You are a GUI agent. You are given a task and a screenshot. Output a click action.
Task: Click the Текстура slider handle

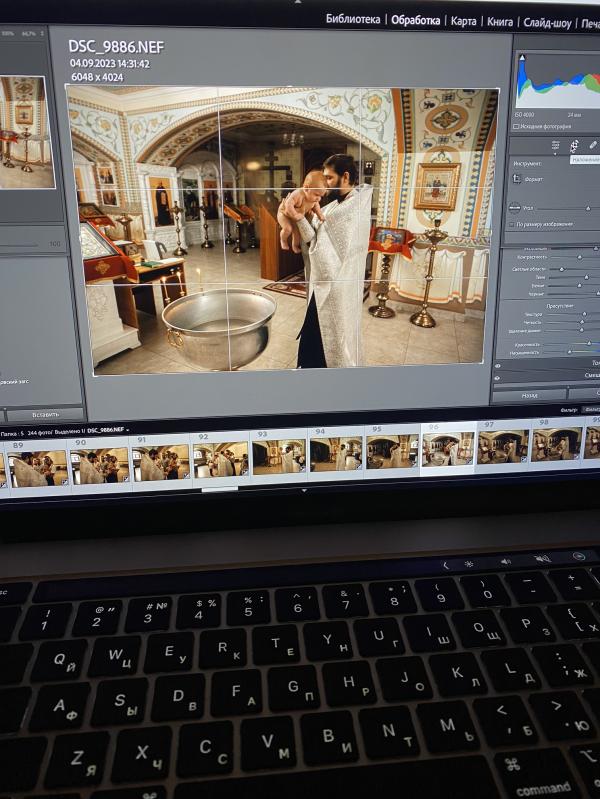584,314
